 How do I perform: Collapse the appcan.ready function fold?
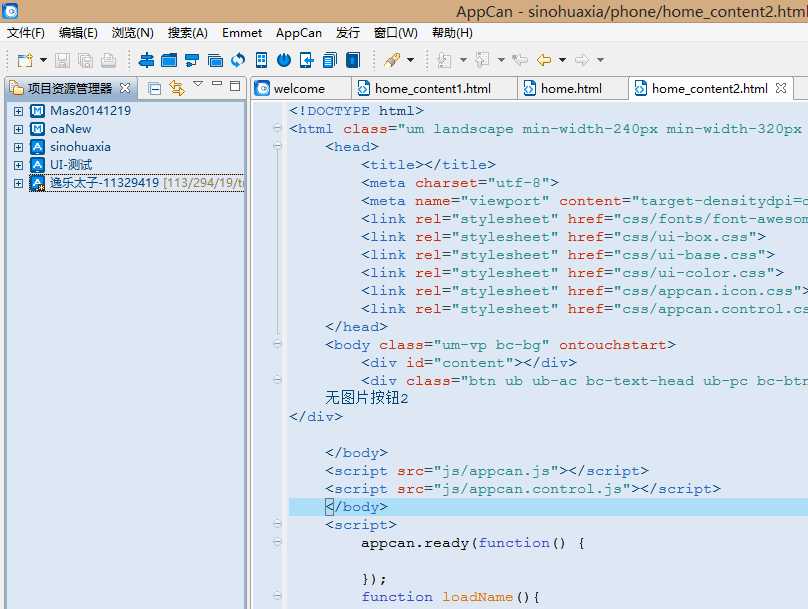277,542
